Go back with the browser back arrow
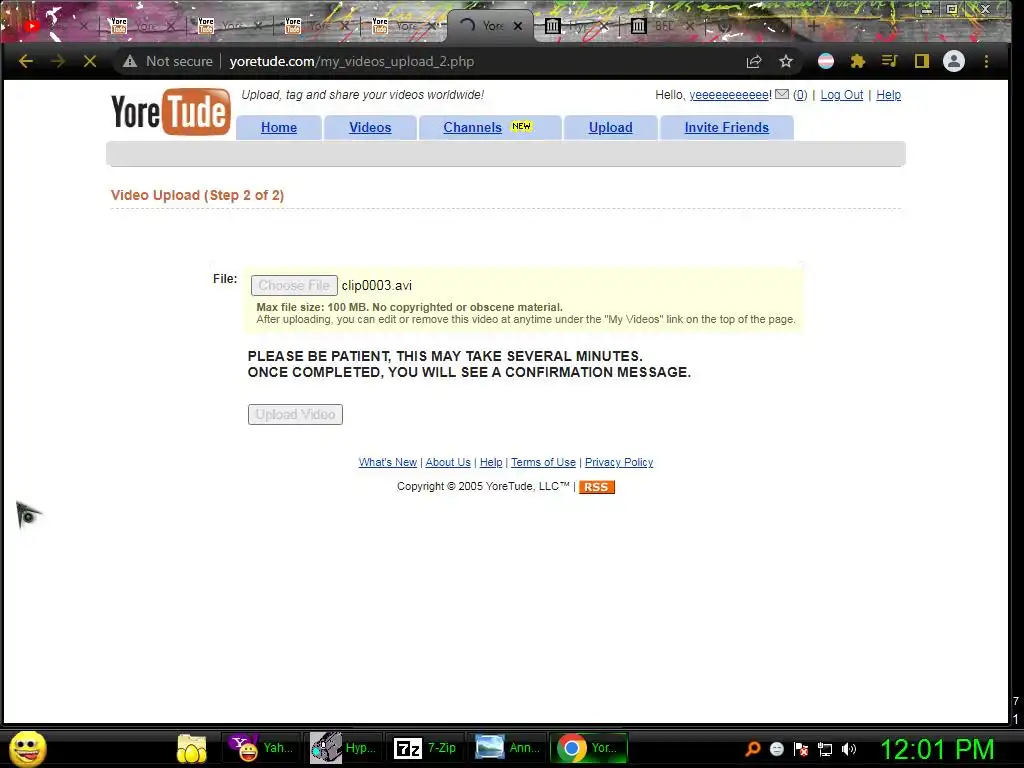The height and width of the screenshot is (768, 1024). 26,61
